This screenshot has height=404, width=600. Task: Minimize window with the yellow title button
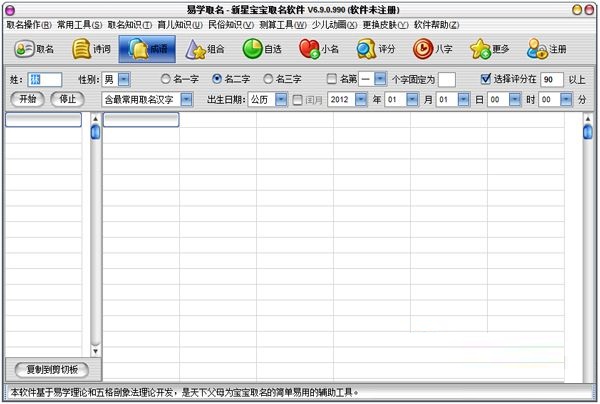click(577, 10)
